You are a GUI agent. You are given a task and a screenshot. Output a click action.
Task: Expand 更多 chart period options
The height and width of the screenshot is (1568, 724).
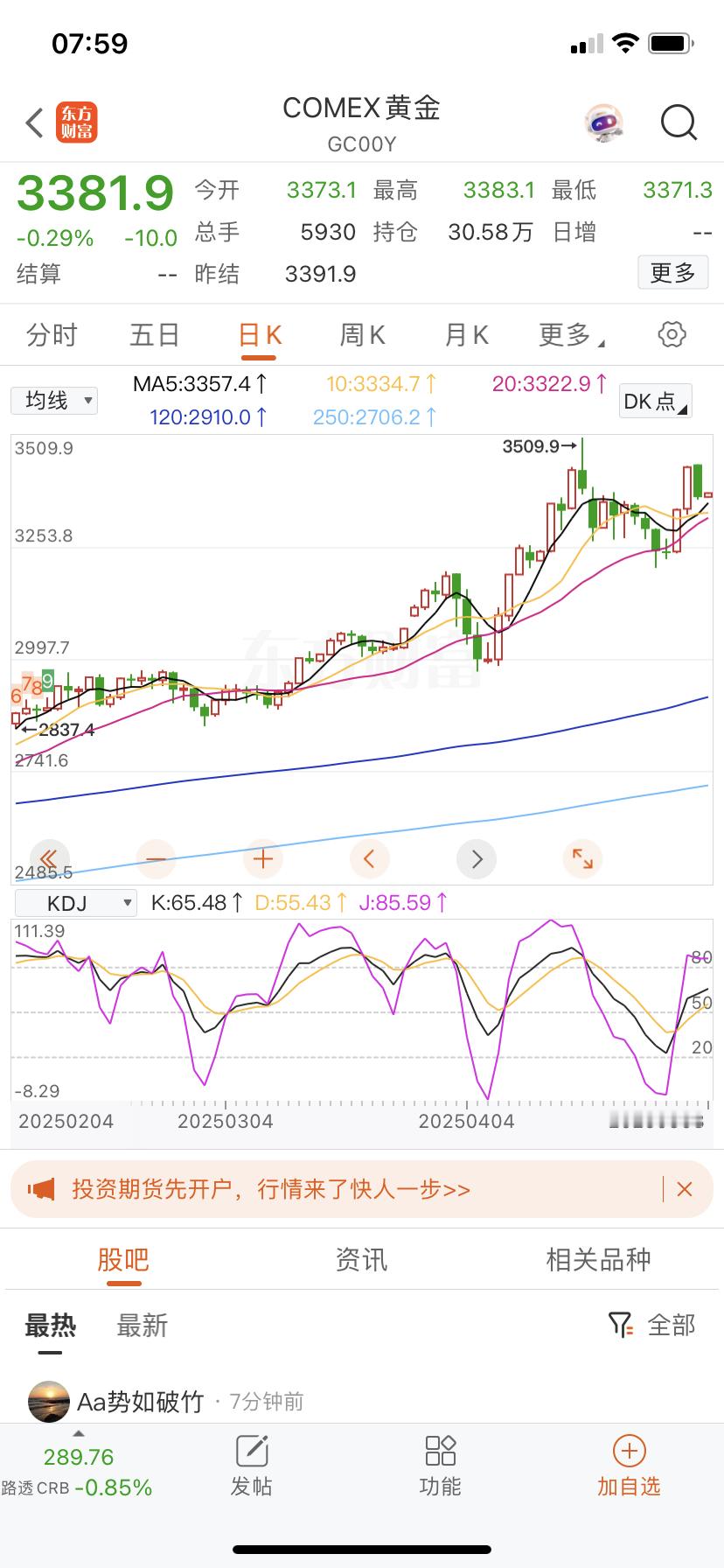(x=572, y=335)
